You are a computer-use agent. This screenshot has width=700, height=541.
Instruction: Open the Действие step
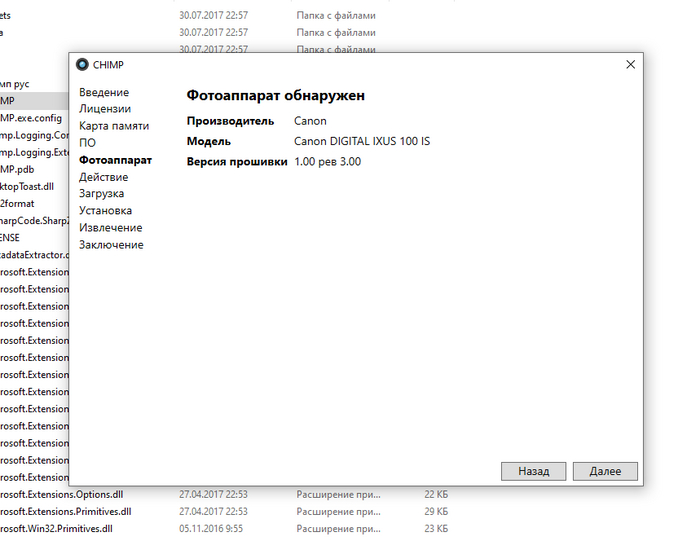104,177
